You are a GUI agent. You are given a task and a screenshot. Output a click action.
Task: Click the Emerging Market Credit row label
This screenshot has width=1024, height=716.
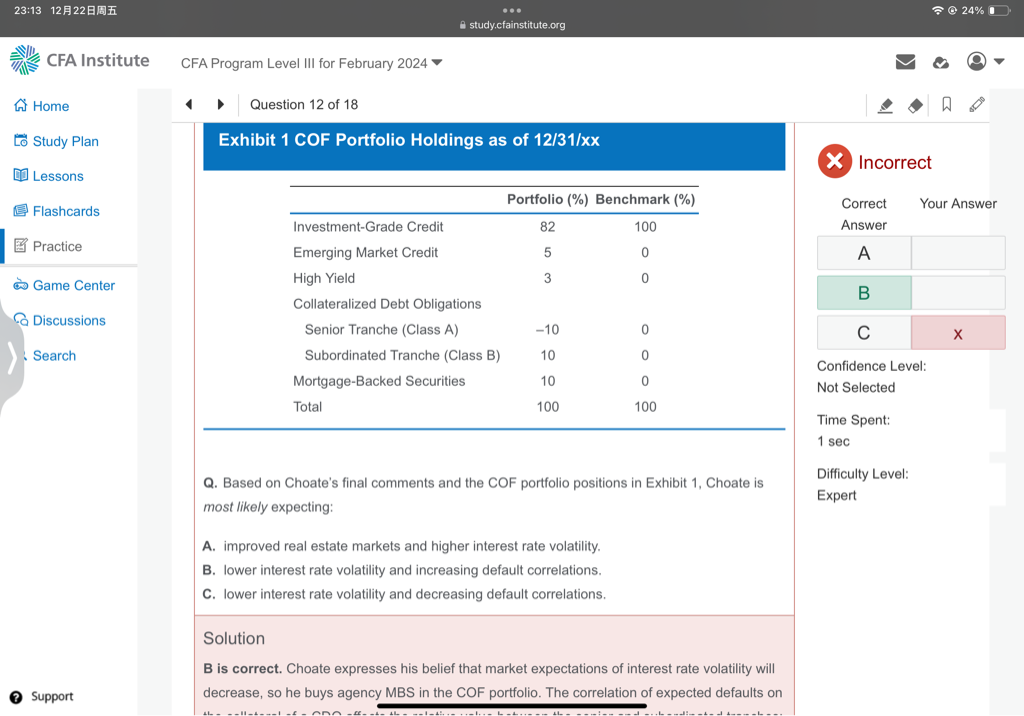[x=366, y=252]
